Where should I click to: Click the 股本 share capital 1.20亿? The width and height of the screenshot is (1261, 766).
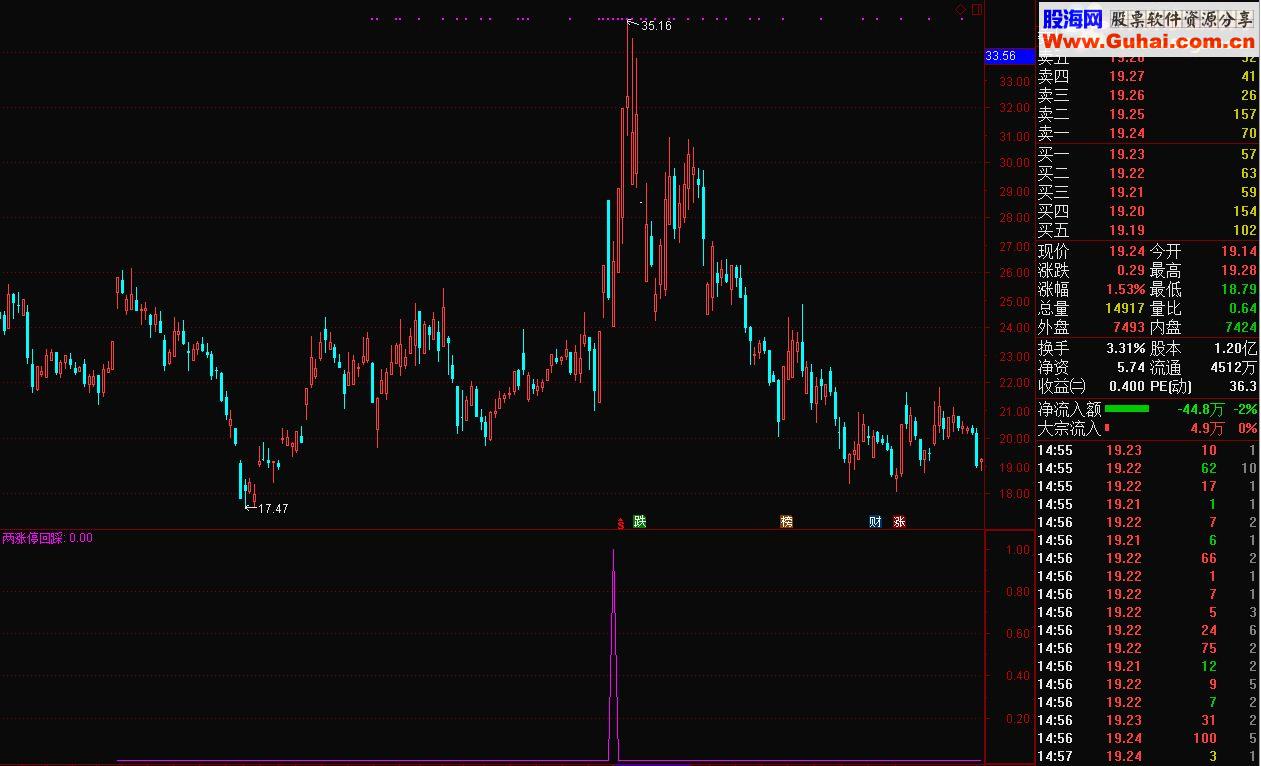pos(1236,348)
